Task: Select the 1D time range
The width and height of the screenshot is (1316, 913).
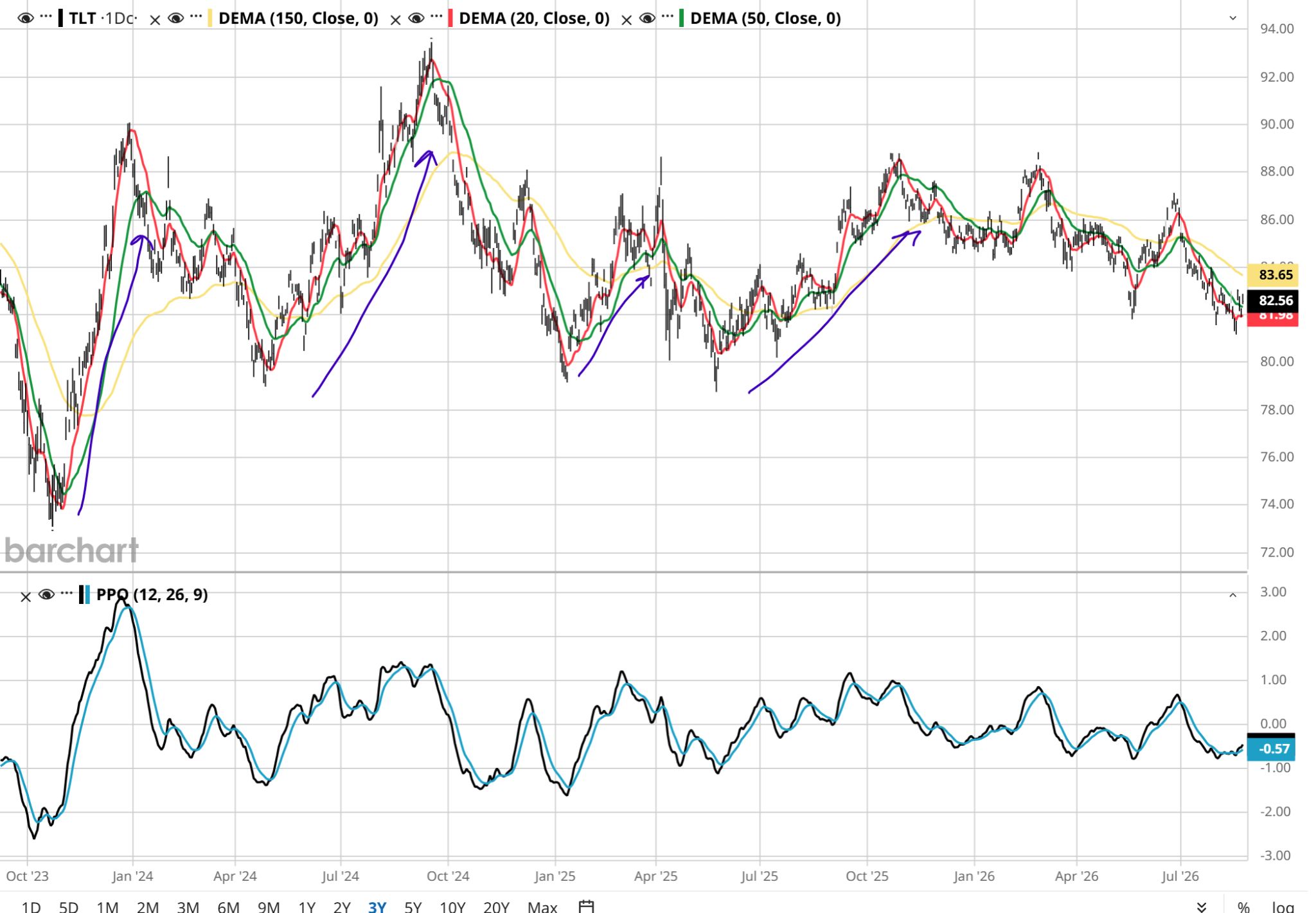Action: coord(31,907)
